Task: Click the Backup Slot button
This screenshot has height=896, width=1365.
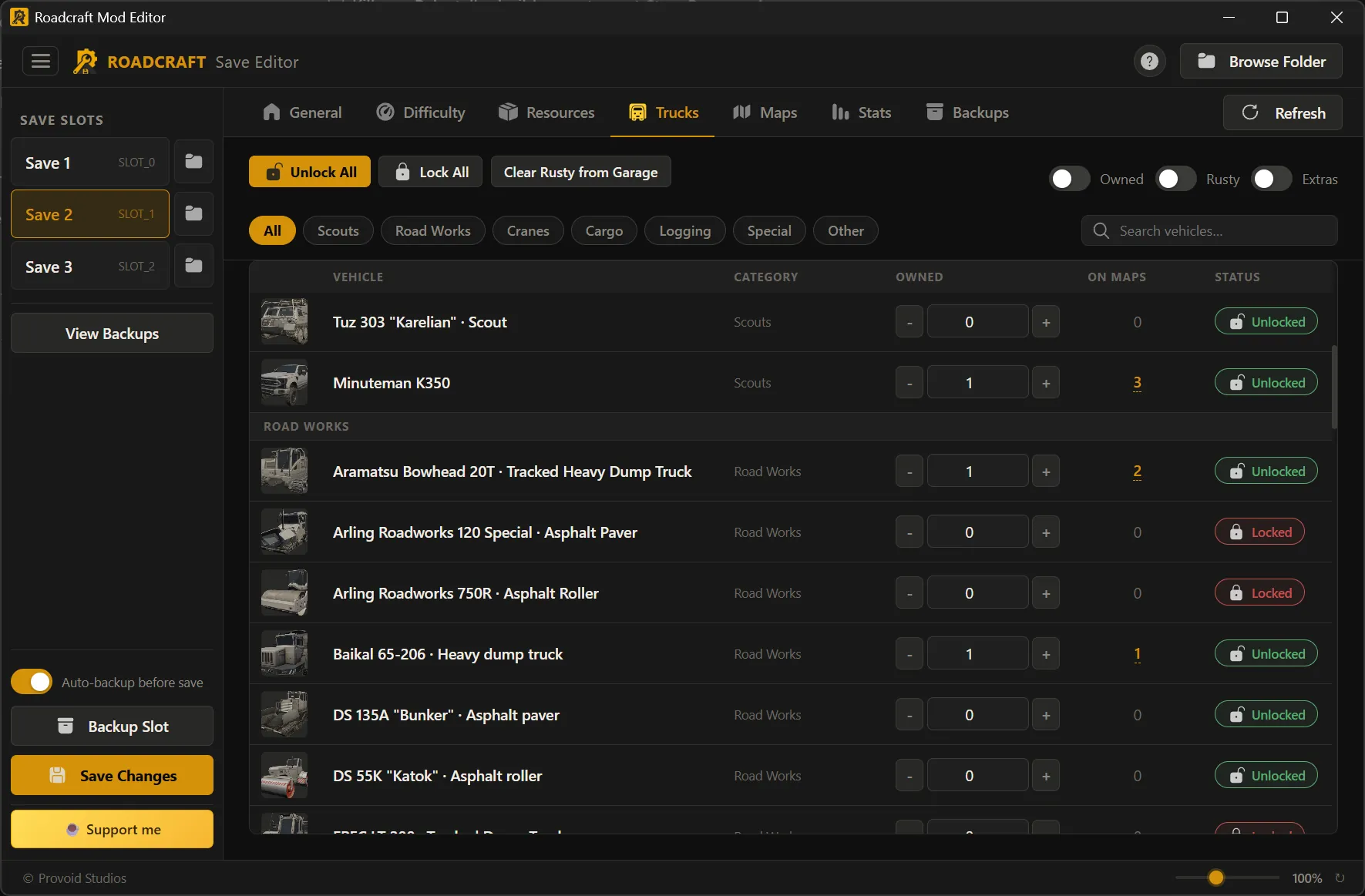Action: (112, 726)
